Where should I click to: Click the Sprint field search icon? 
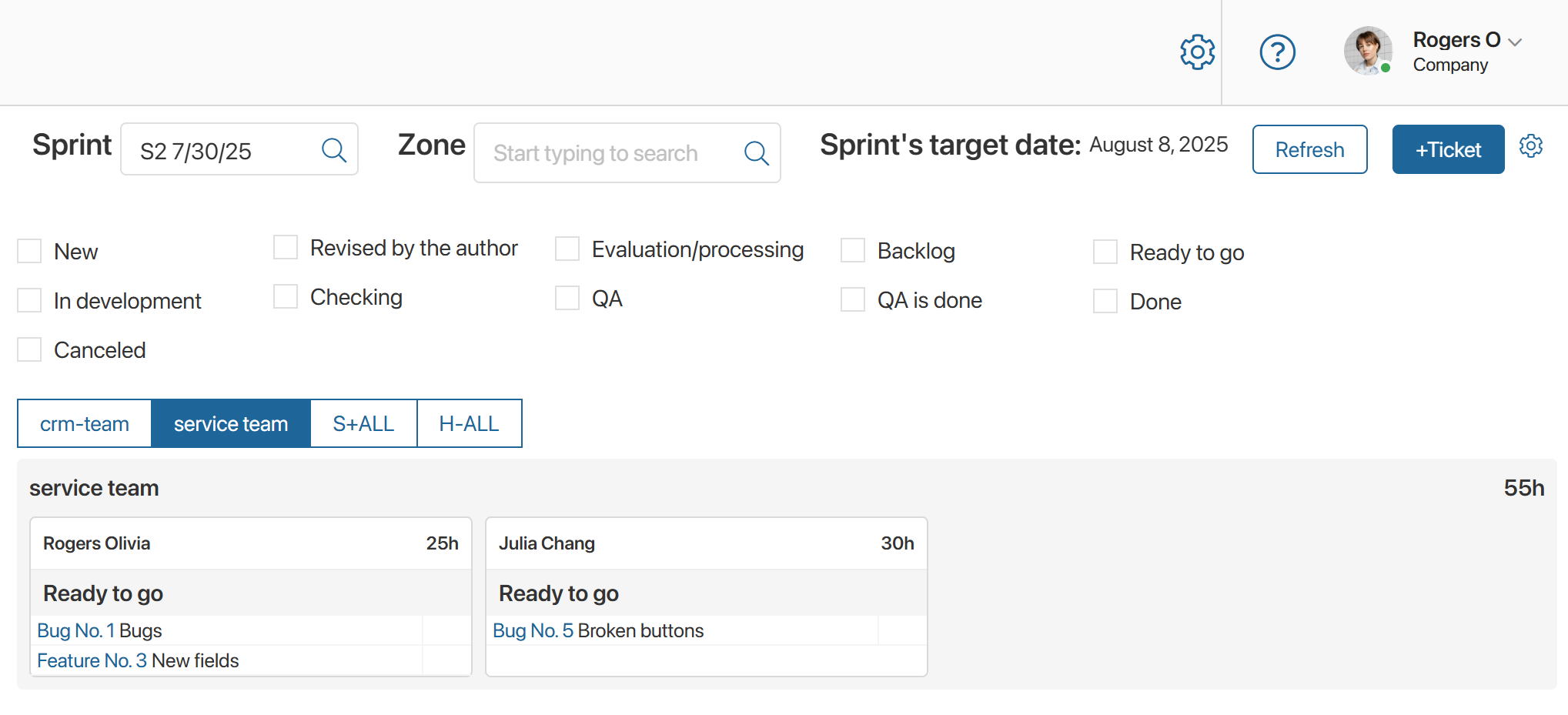(x=333, y=150)
